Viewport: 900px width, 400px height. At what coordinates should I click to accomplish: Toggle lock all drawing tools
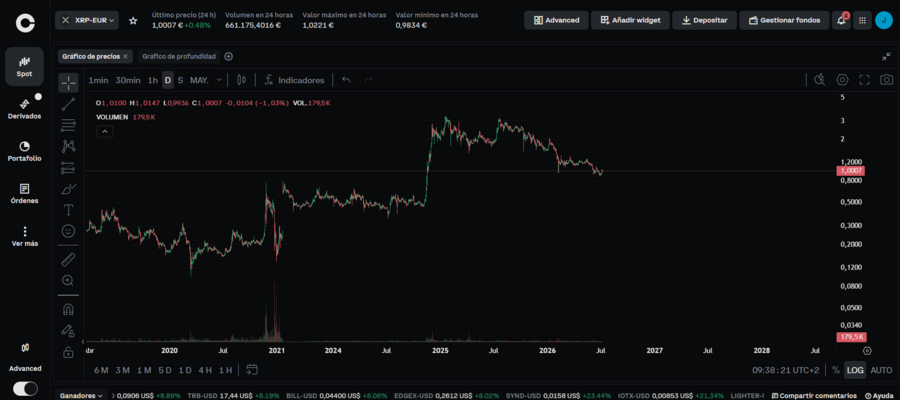68,352
